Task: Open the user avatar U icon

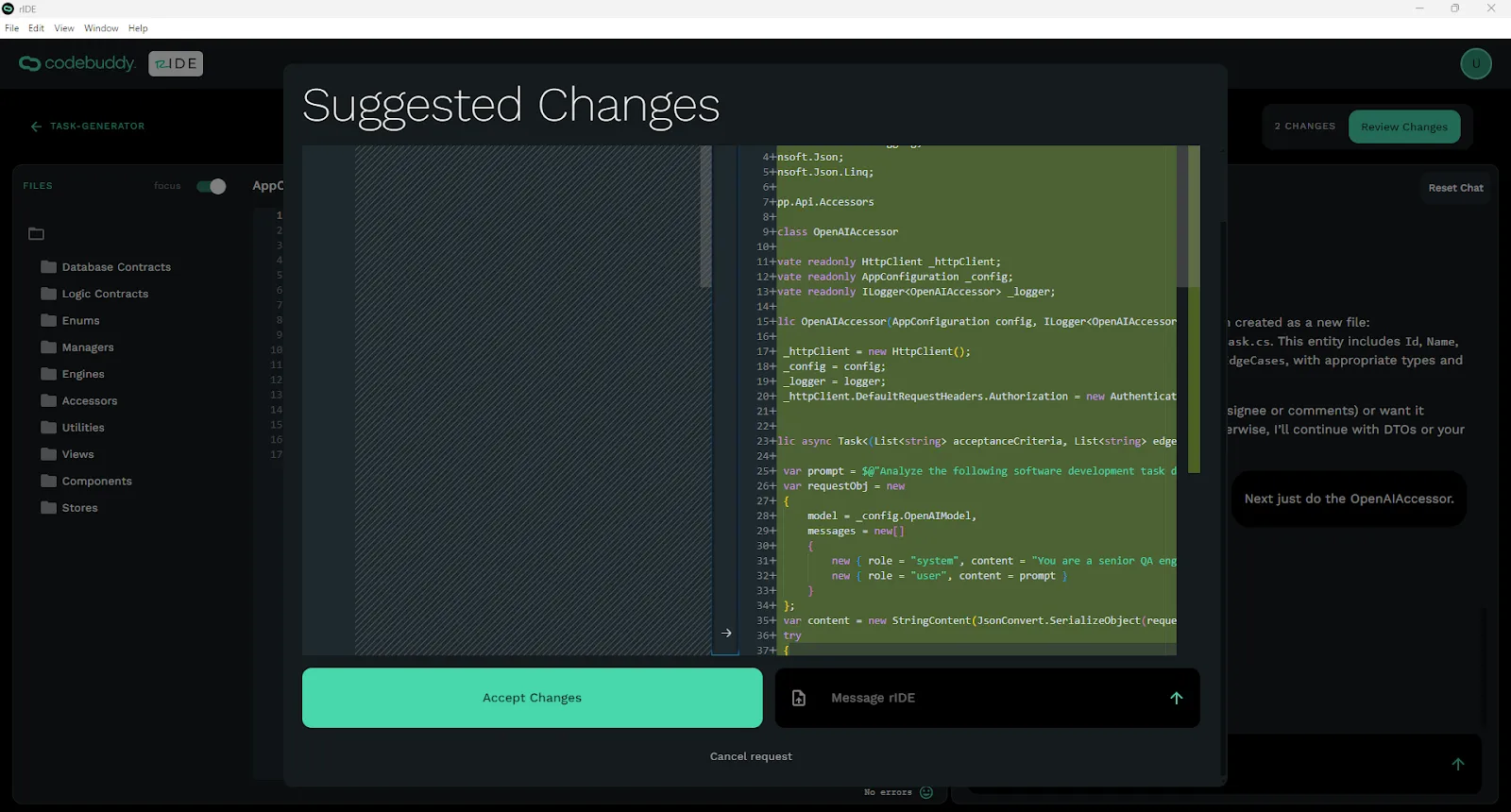Action: [x=1476, y=63]
